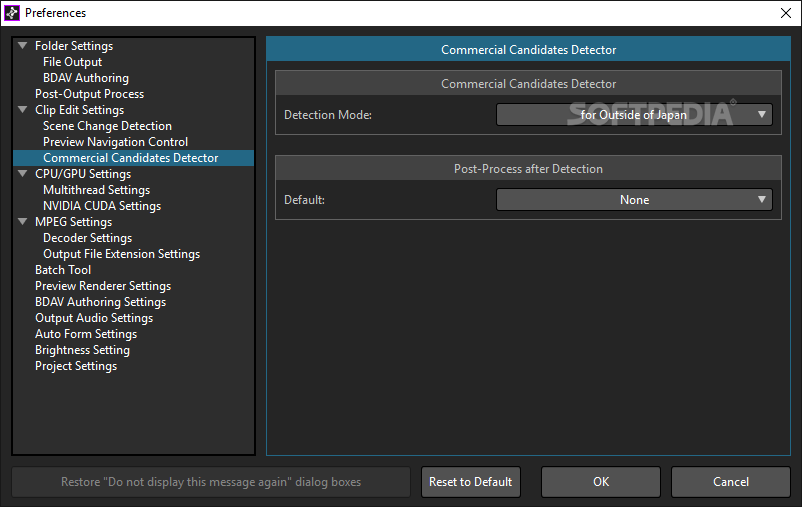
Task: Collapse the MPEG Settings node arrow
Action: pyautogui.click(x=23, y=222)
